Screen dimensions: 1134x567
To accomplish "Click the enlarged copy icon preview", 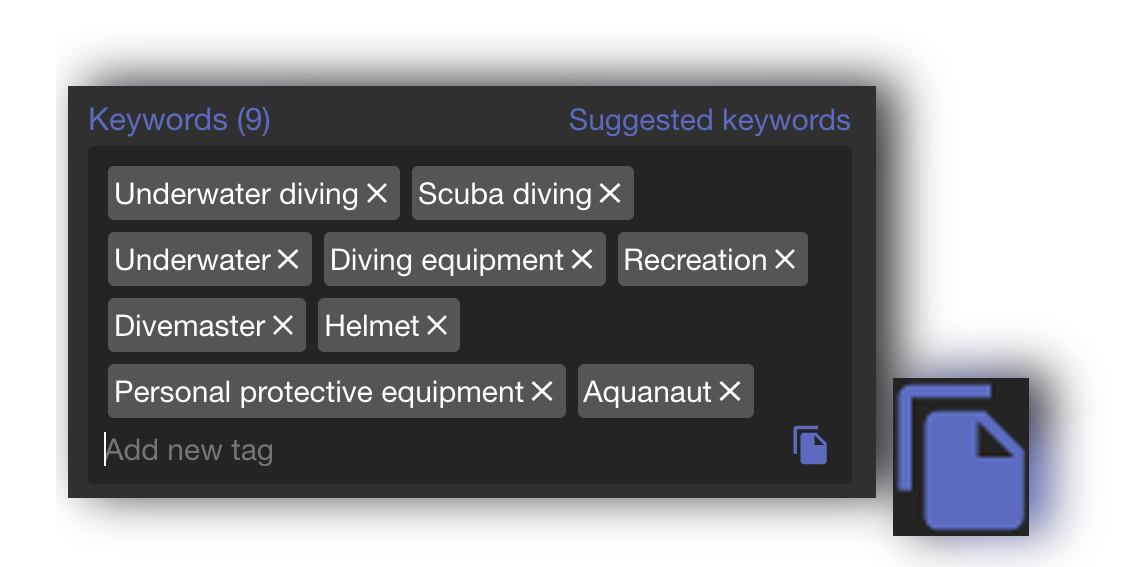I will (961, 457).
